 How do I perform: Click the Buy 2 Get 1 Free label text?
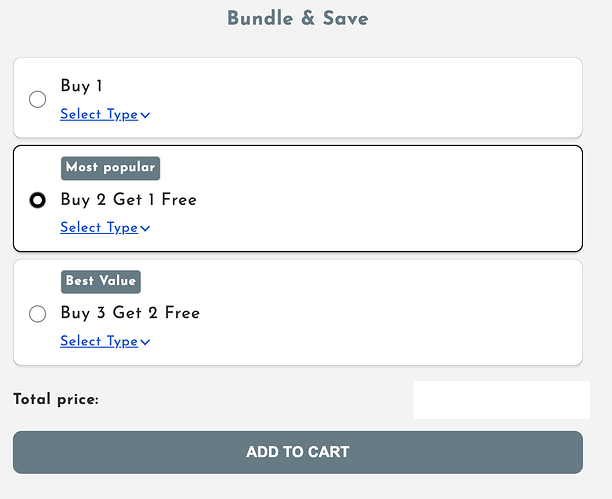[x=128, y=200]
